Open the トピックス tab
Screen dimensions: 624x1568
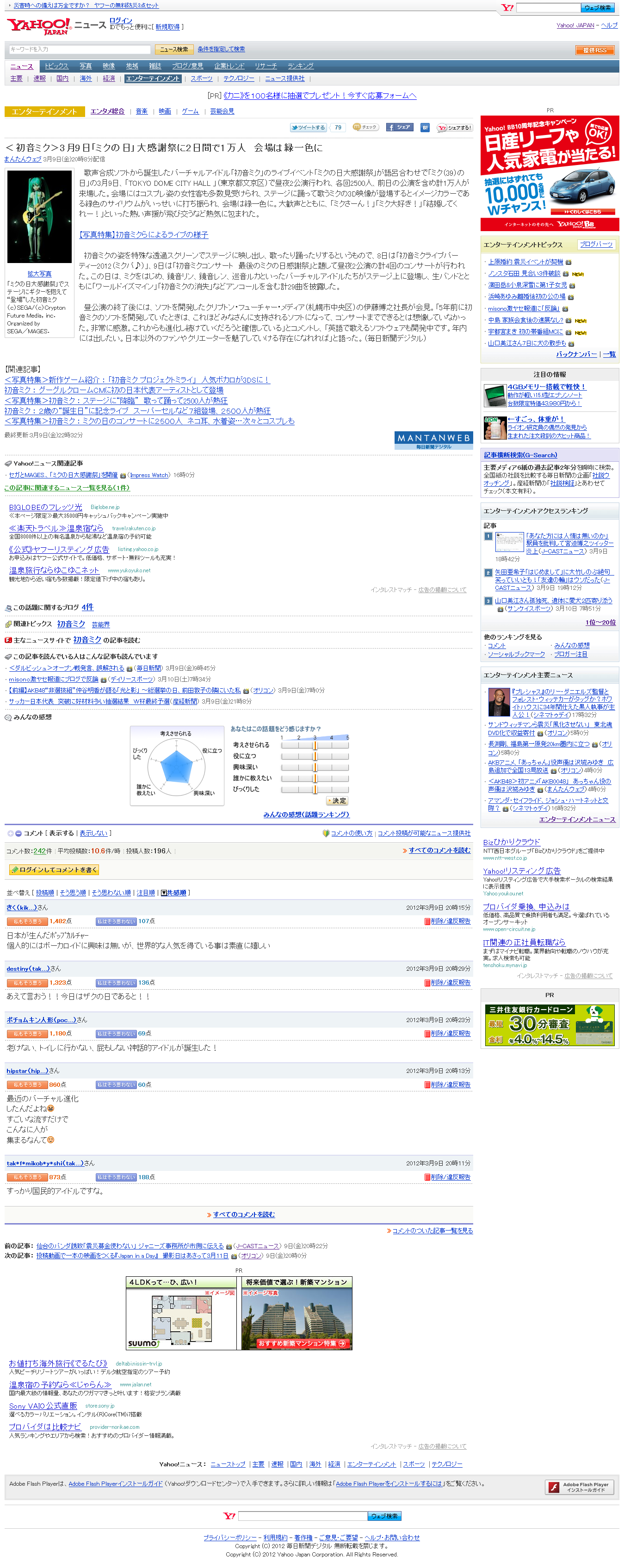pos(56,66)
